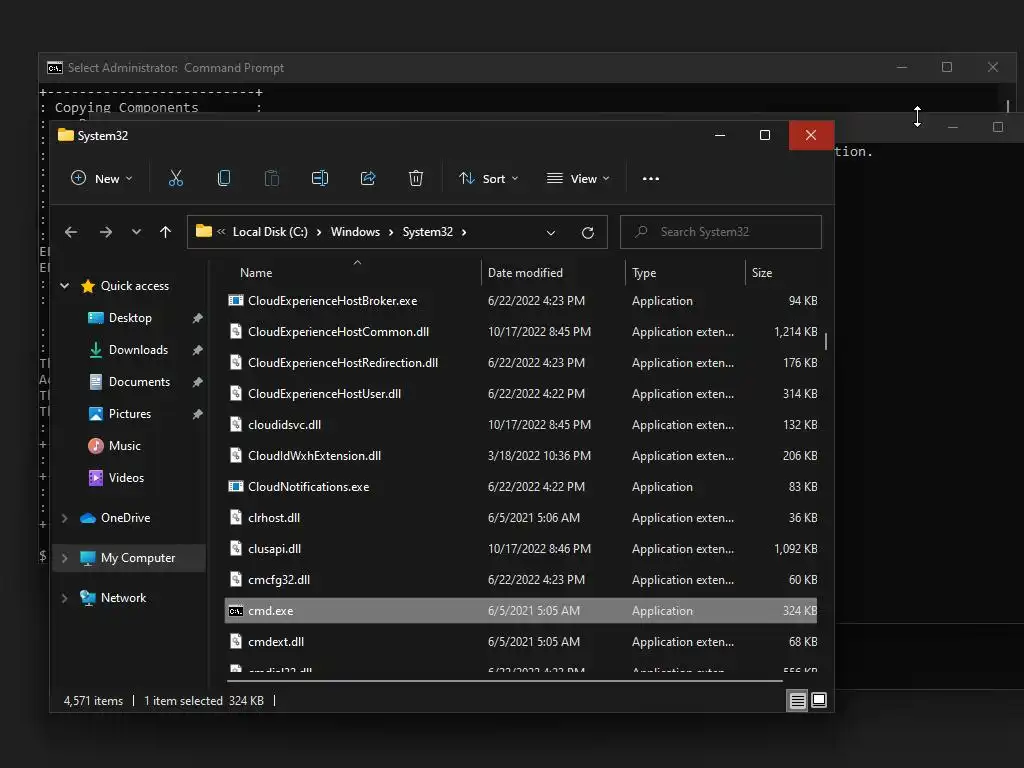Refresh the System32 folder view
This screenshot has width=1024, height=768.
(x=588, y=232)
